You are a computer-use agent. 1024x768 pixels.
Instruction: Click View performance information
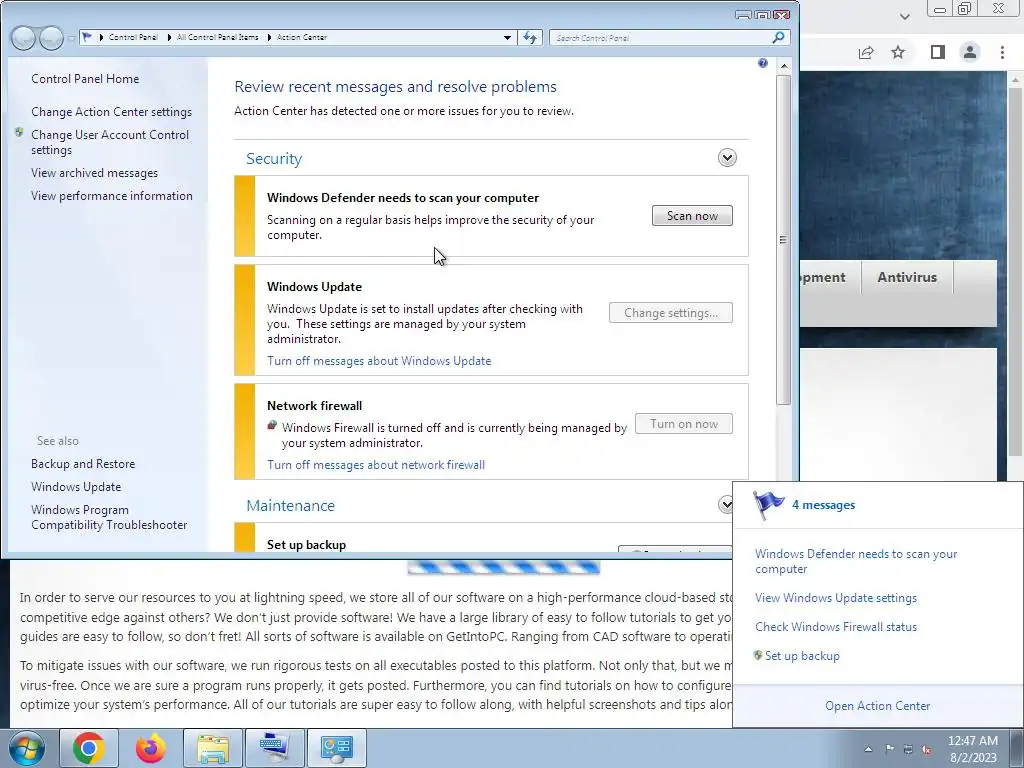pos(112,196)
